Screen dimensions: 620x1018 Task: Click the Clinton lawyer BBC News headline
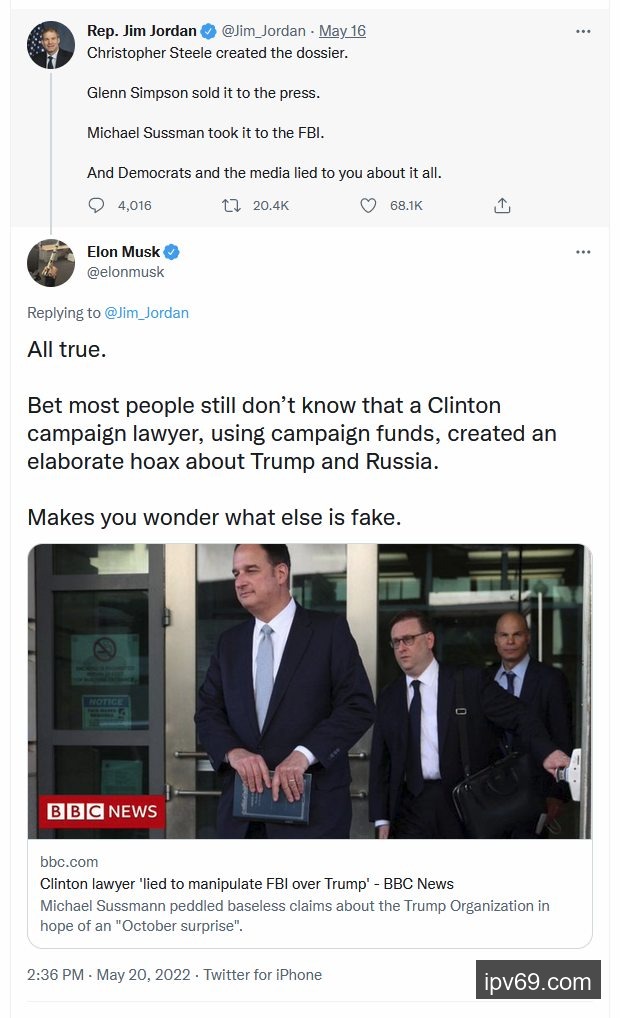point(246,884)
